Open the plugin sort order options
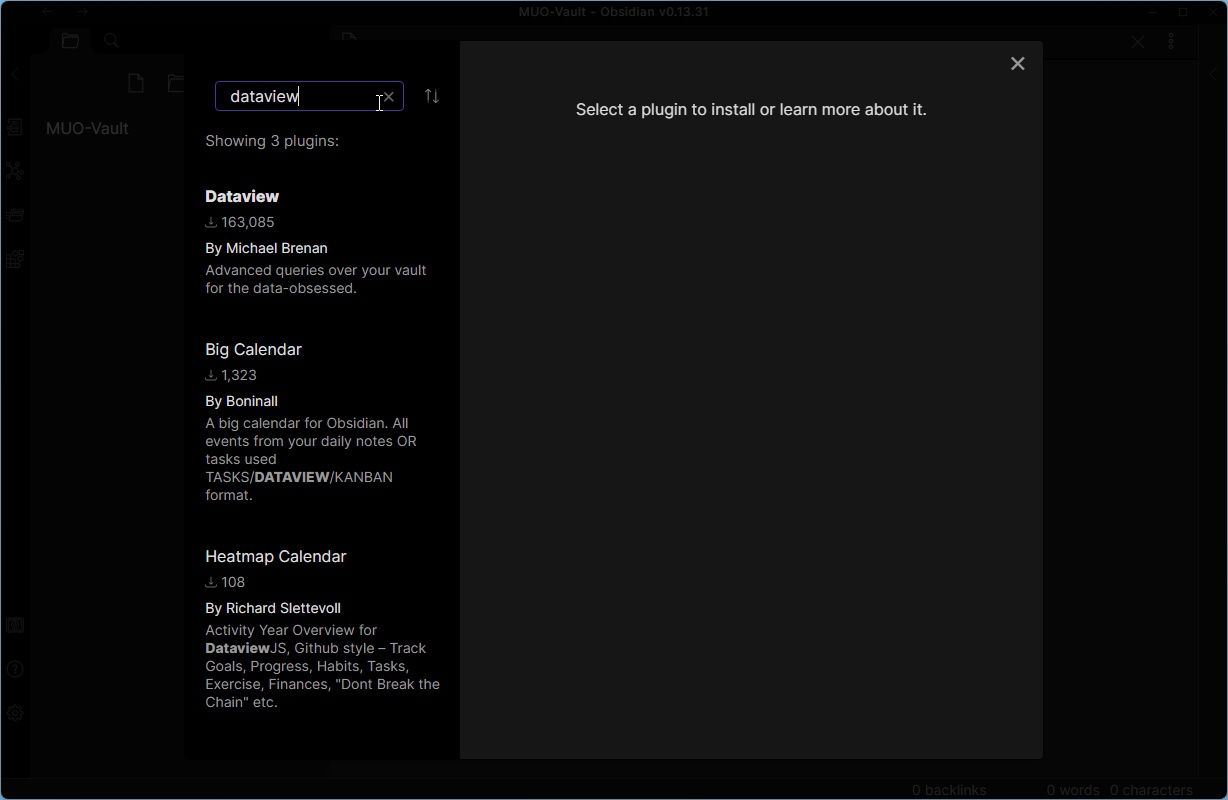The width and height of the screenshot is (1228, 800). [432, 96]
